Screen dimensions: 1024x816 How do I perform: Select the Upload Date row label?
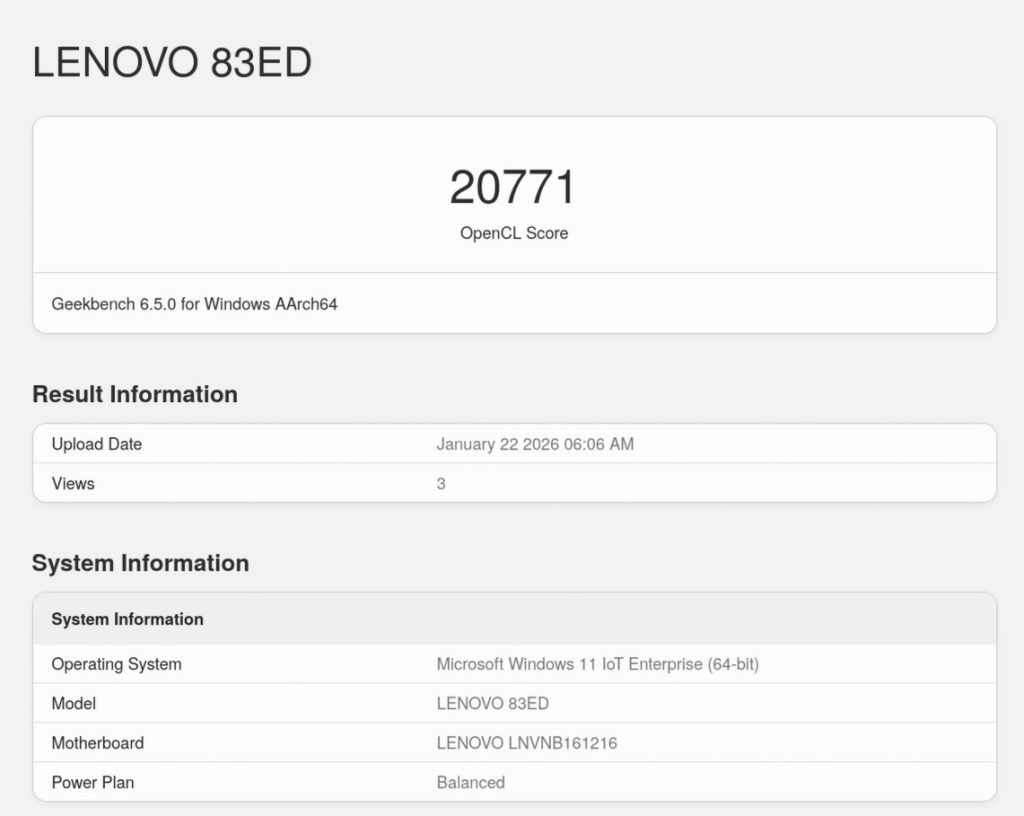(97, 444)
